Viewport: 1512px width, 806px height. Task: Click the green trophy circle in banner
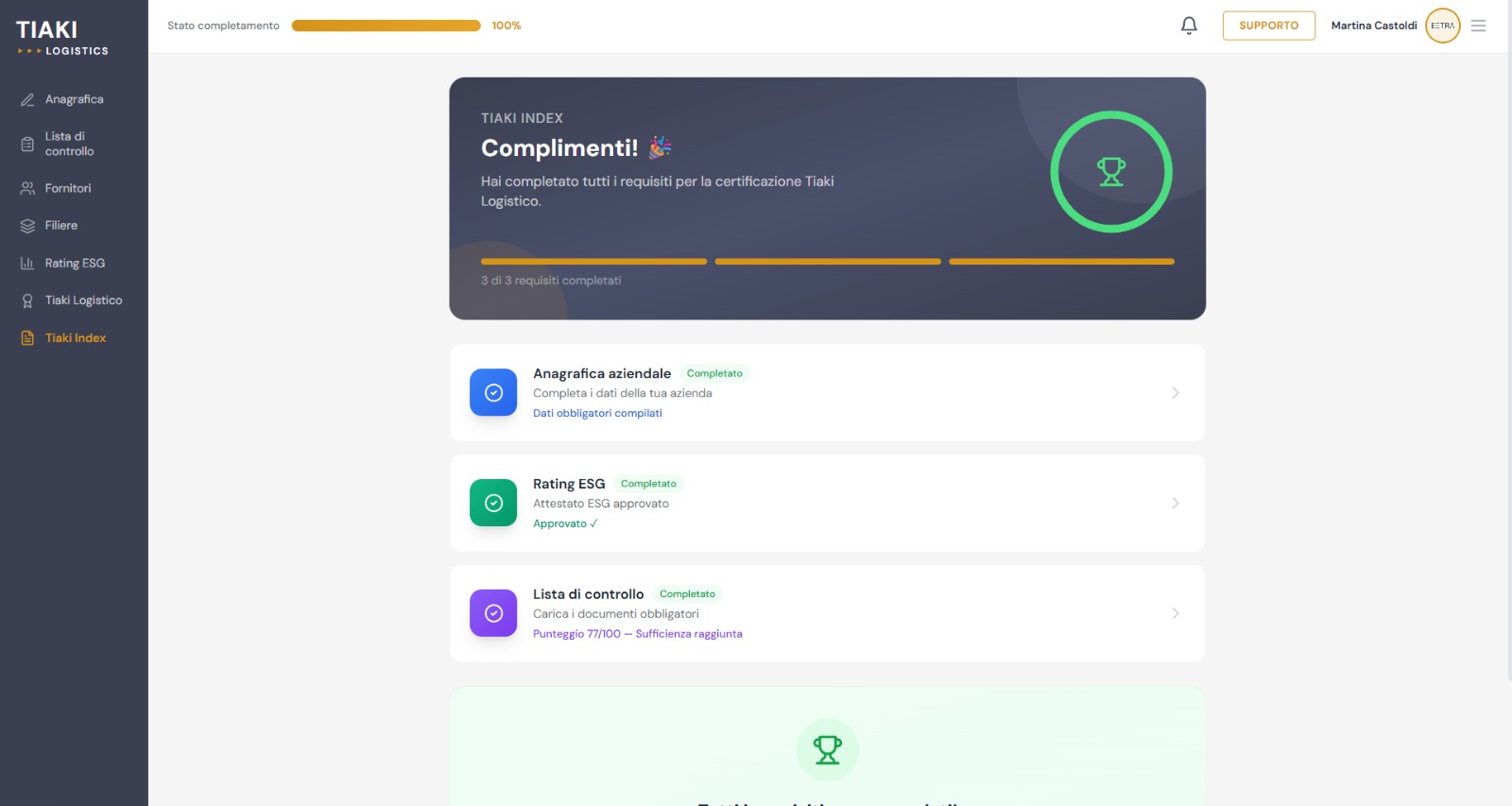(1111, 172)
